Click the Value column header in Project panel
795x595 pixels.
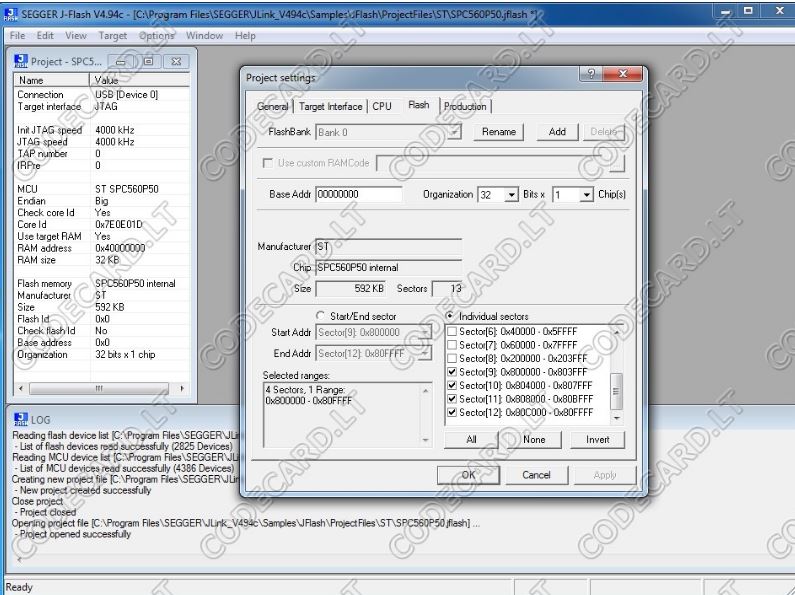139,80
